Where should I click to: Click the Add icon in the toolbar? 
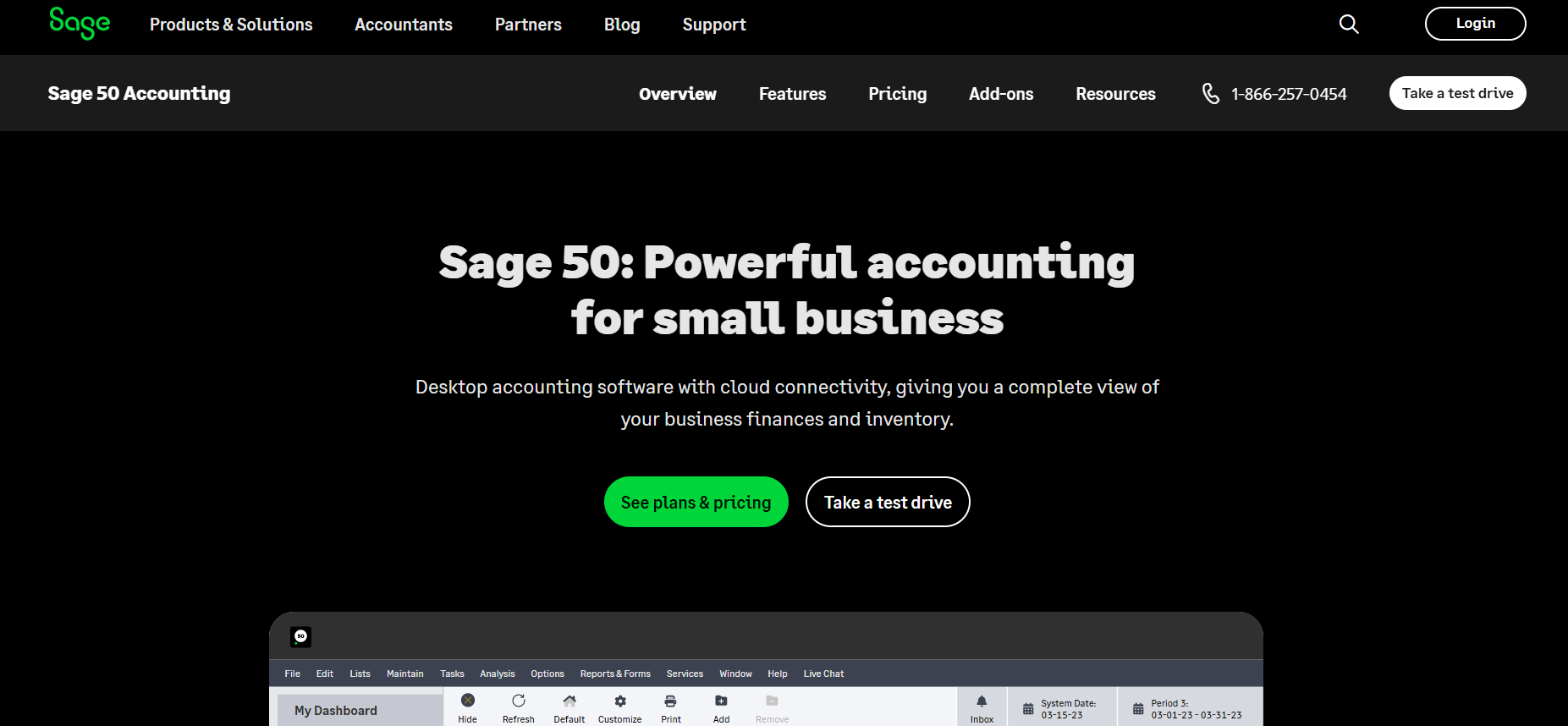click(721, 701)
